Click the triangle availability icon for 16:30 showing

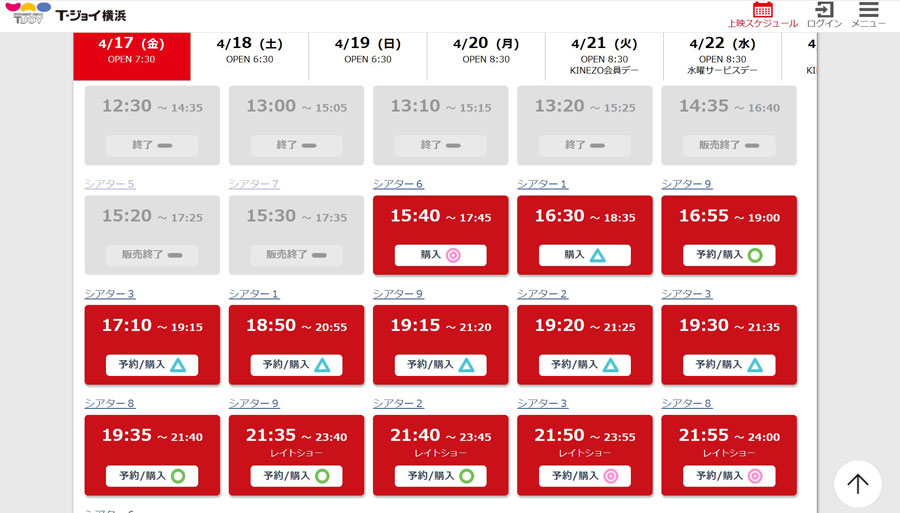point(597,255)
